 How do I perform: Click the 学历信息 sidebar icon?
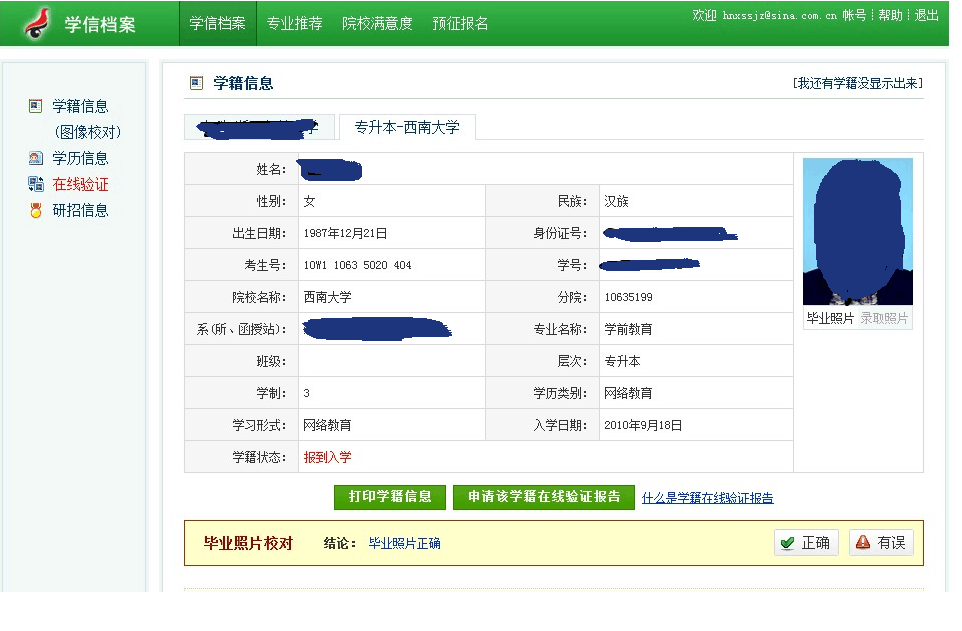36,158
